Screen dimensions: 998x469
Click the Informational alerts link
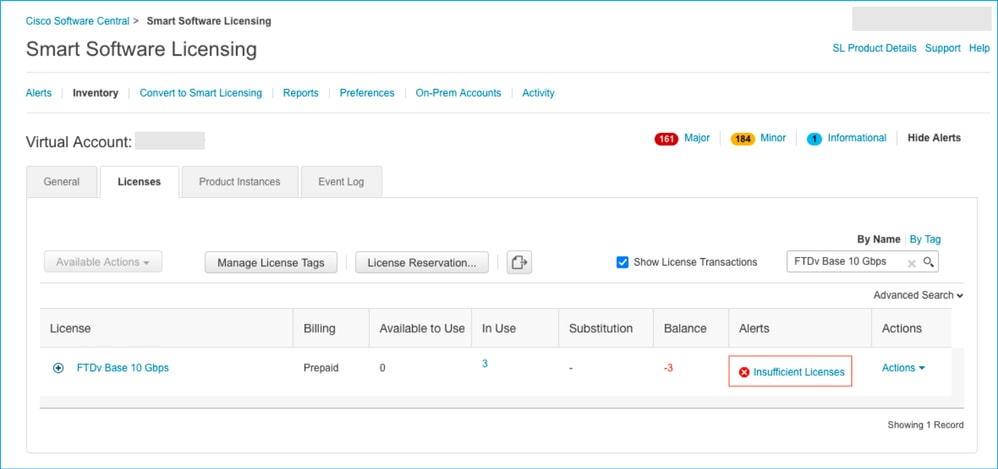click(x=857, y=138)
